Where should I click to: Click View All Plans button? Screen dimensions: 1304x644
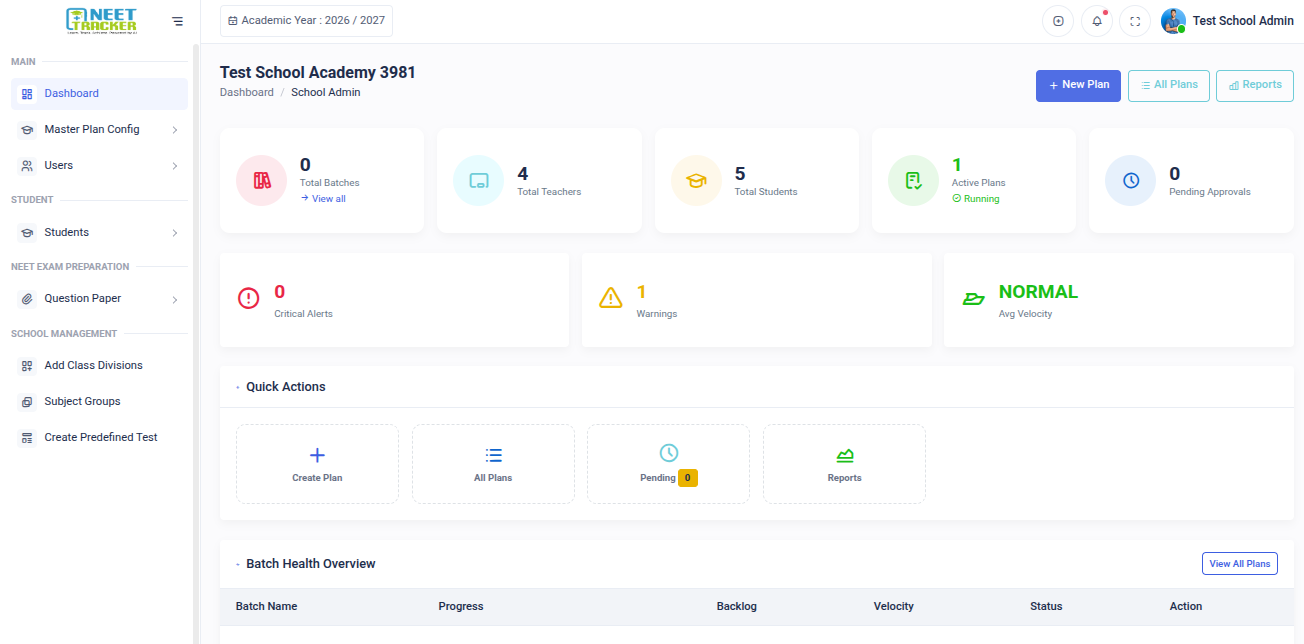click(1240, 564)
